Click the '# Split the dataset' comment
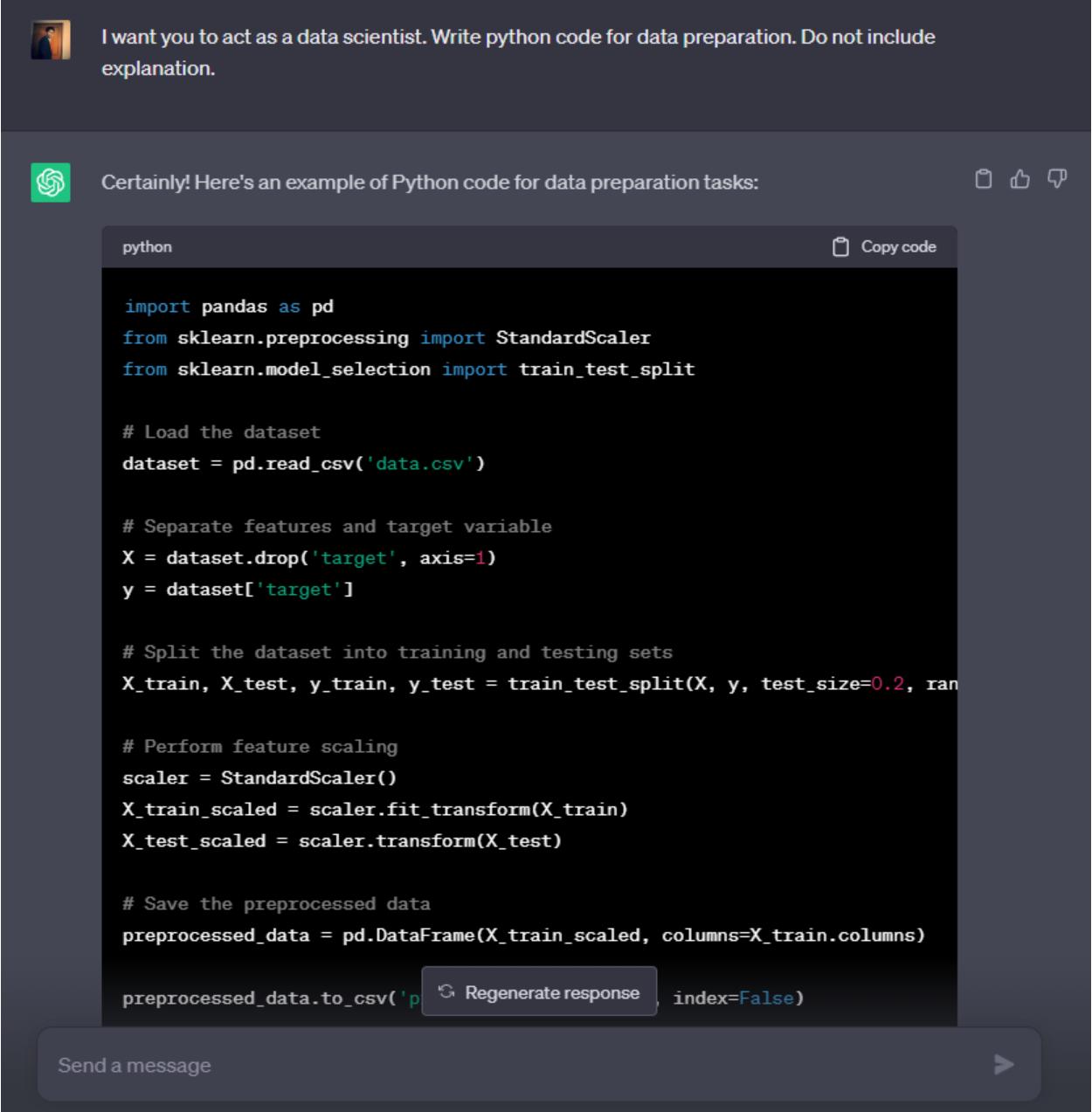The image size is (1092, 1112). click(x=397, y=653)
